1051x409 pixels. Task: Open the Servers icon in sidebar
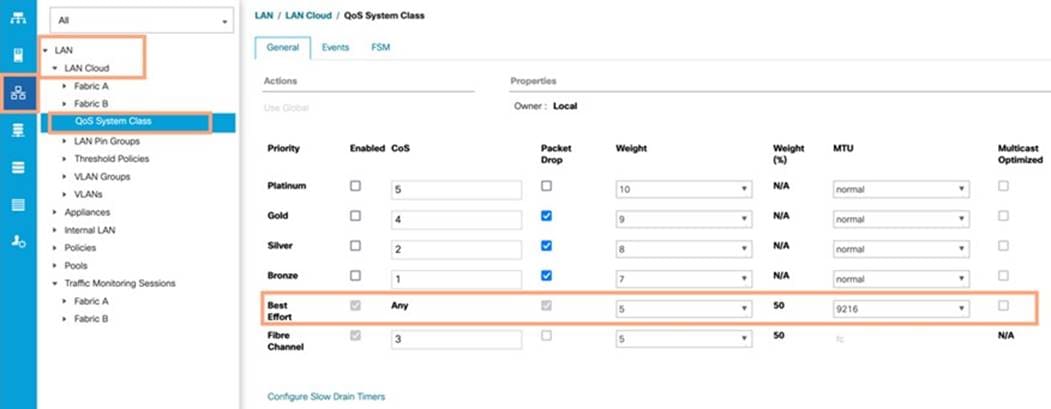[x=18, y=56]
